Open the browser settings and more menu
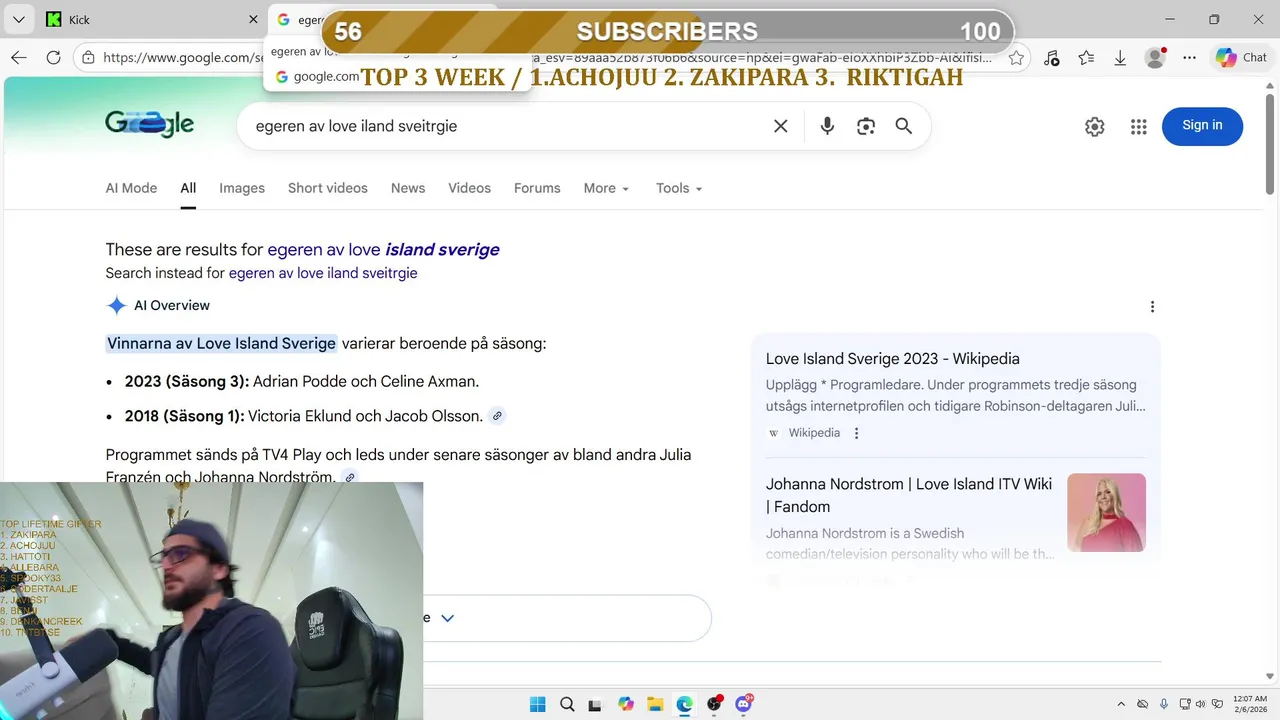1280x720 pixels. tap(1189, 58)
